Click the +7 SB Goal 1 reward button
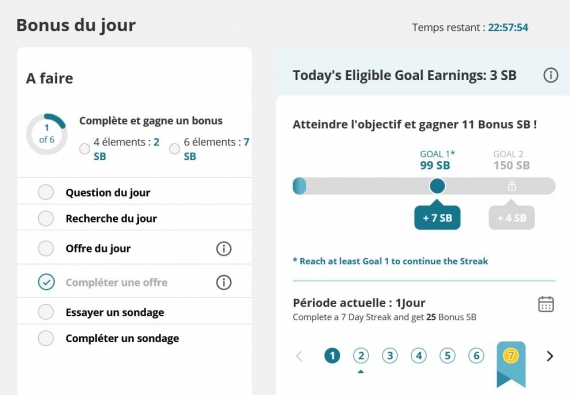The height and width of the screenshot is (395, 570). (437, 218)
